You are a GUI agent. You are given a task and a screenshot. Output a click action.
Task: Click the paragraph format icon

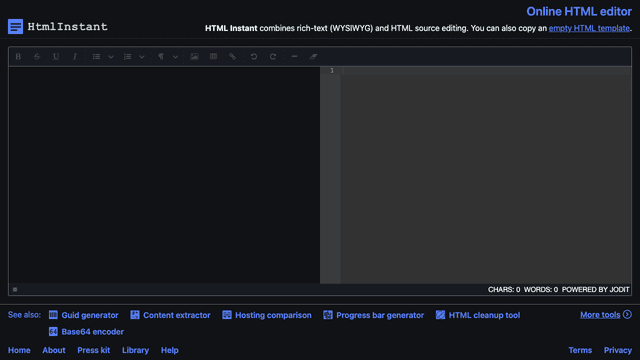click(x=161, y=56)
